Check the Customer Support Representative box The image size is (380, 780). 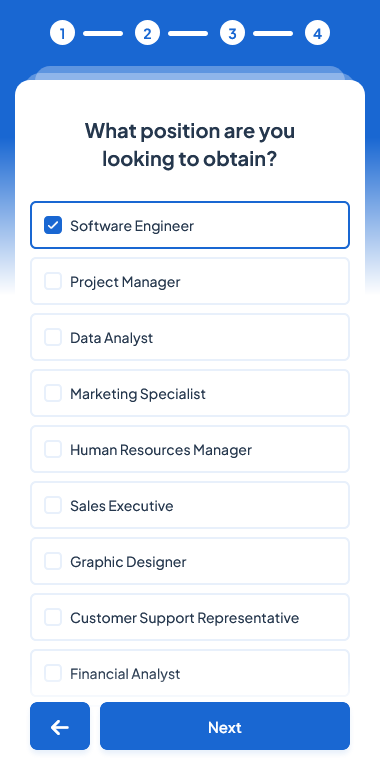[53, 617]
